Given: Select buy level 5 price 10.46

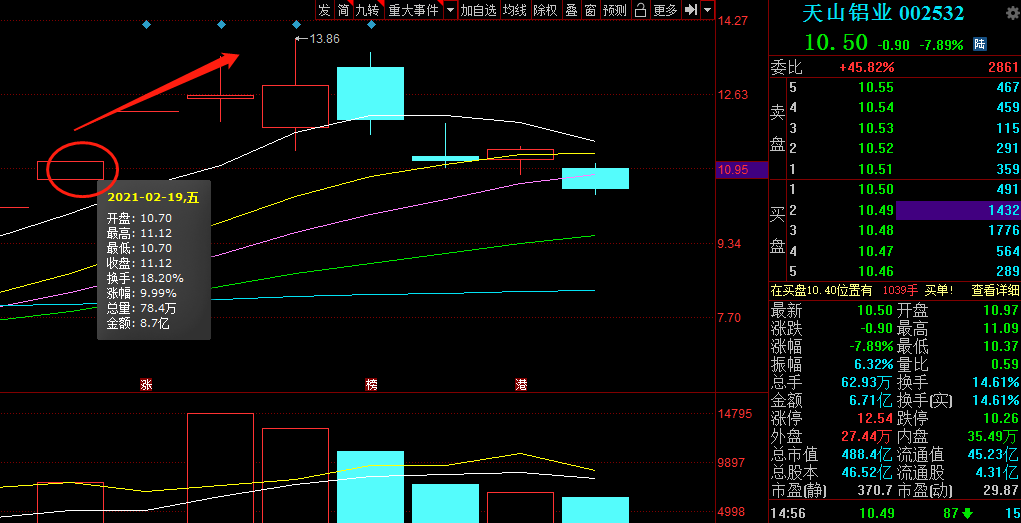Looking at the screenshot, I should point(876,272).
